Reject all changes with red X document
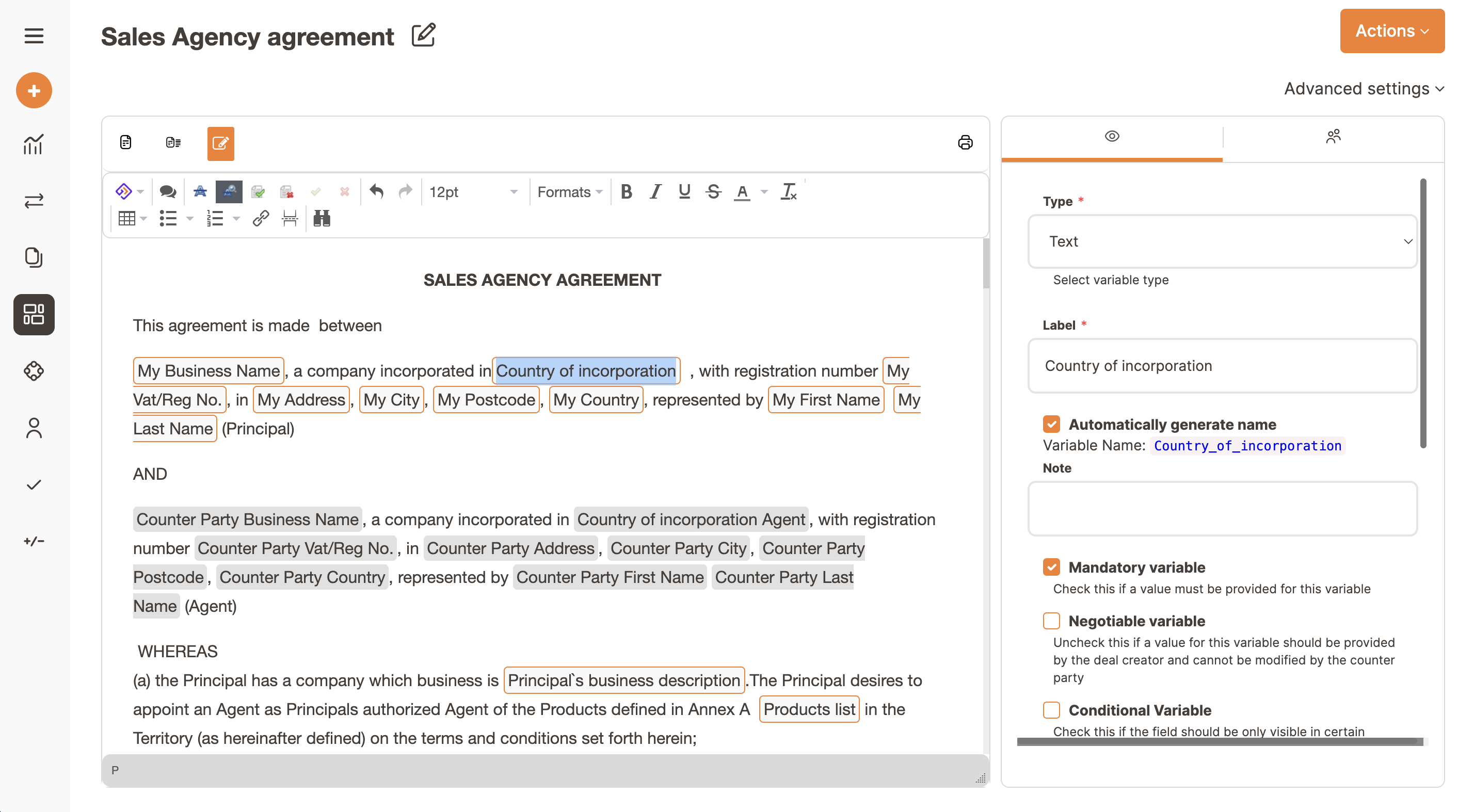 tap(286, 191)
